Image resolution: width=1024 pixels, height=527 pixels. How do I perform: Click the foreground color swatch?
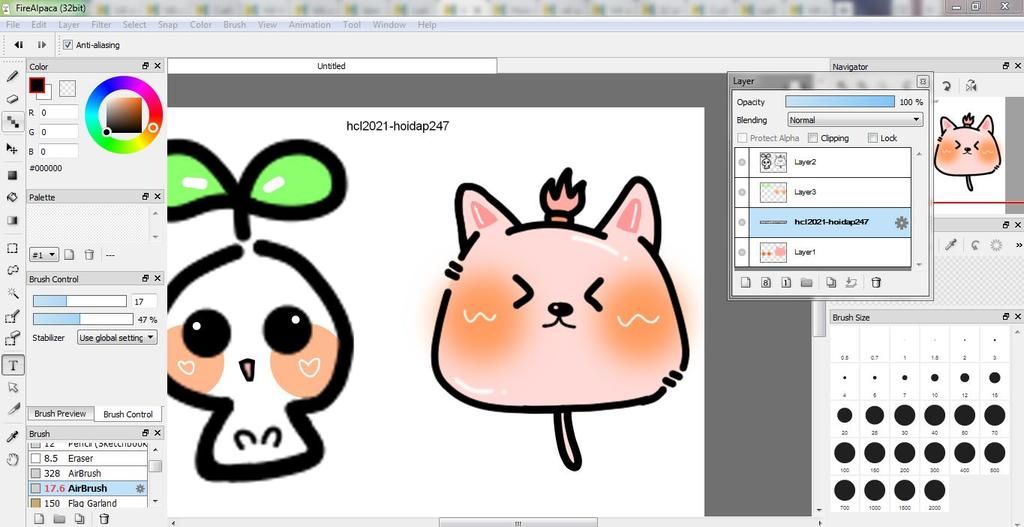(37, 85)
